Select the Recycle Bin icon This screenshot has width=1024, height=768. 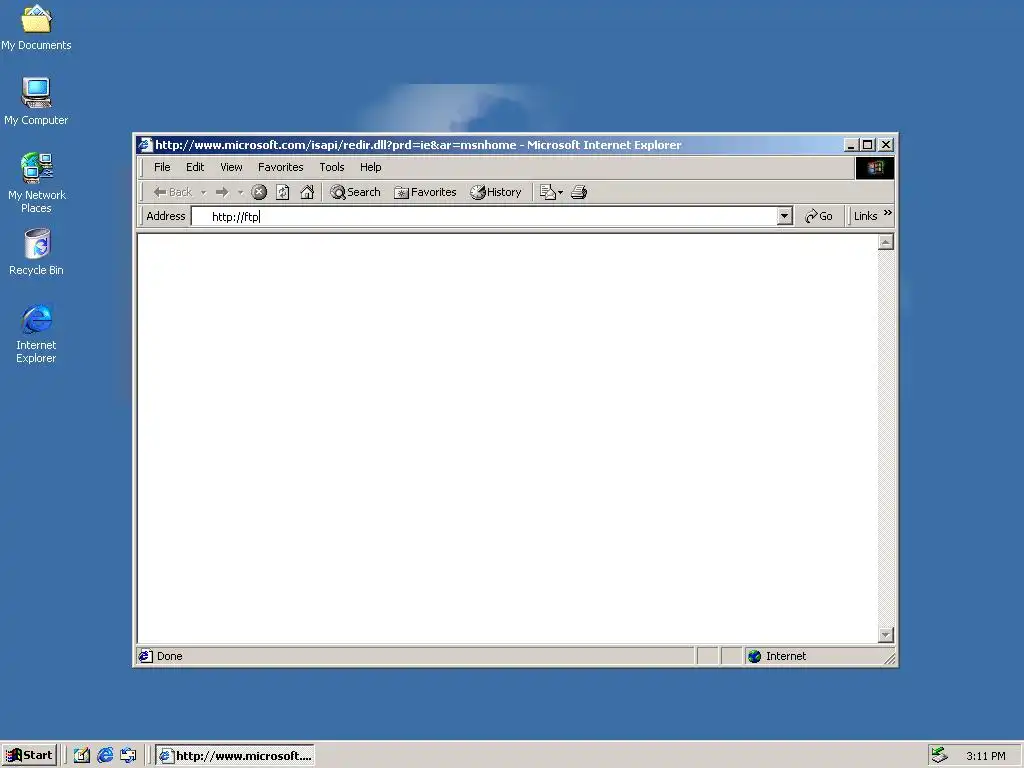pos(37,251)
